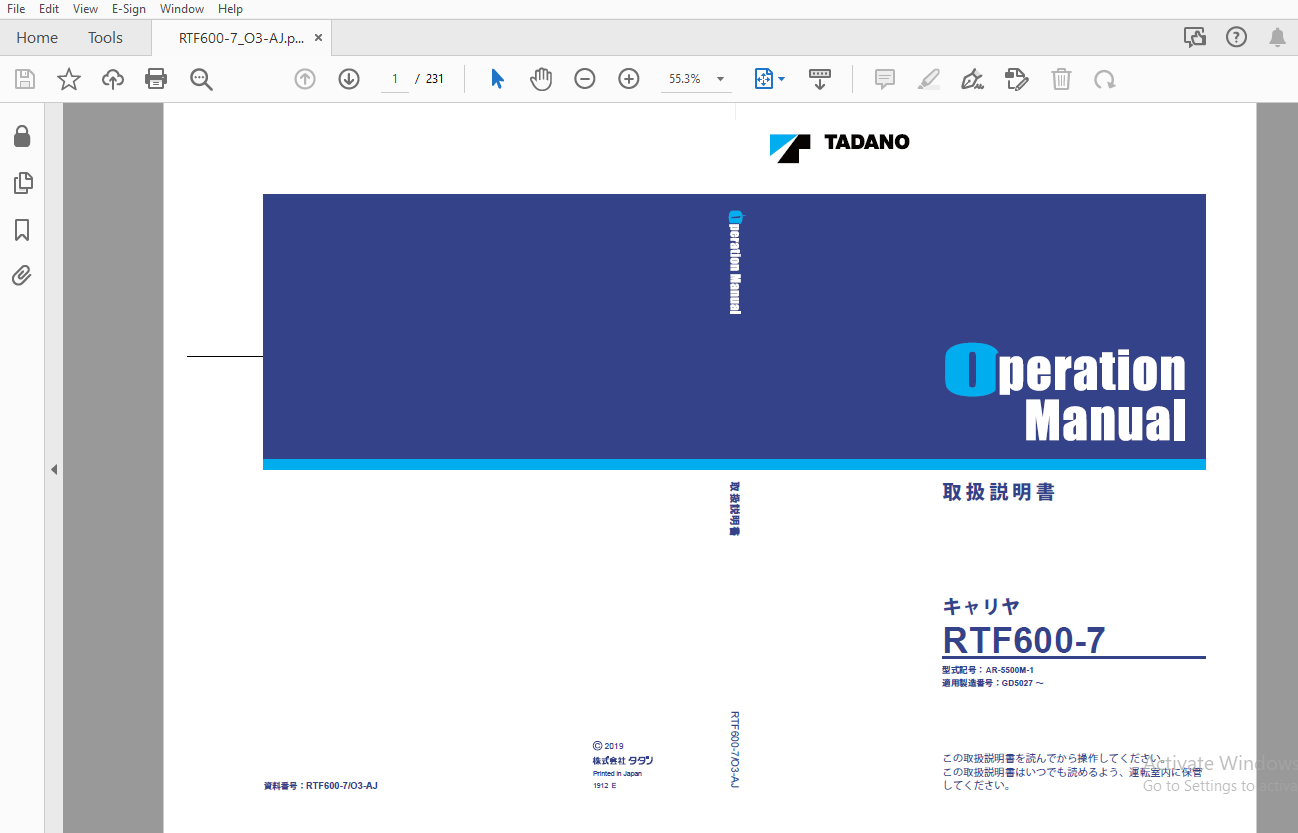
Task: Expand the left navigation pane arrow
Action: 54,469
